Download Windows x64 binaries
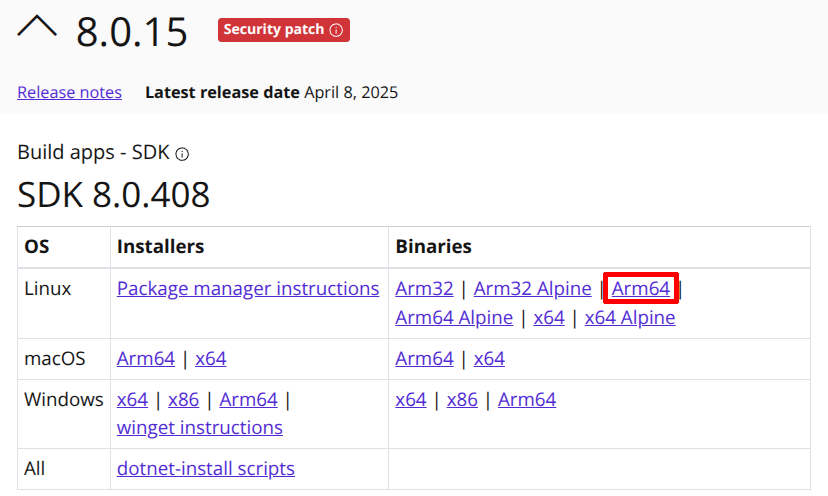This screenshot has height=496, width=828. (411, 400)
